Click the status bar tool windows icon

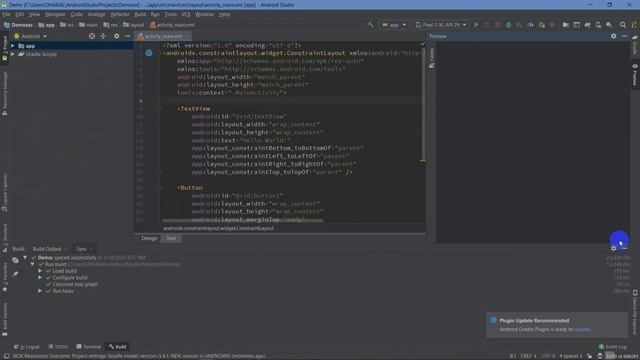coord(7,356)
